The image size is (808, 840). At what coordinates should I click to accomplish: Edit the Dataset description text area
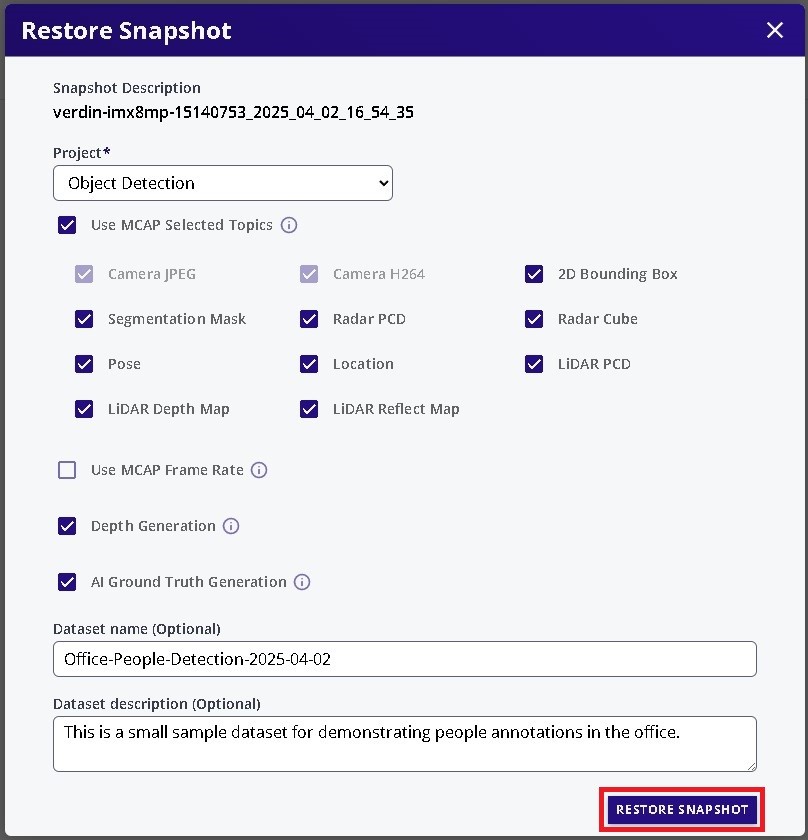coord(405,744)
